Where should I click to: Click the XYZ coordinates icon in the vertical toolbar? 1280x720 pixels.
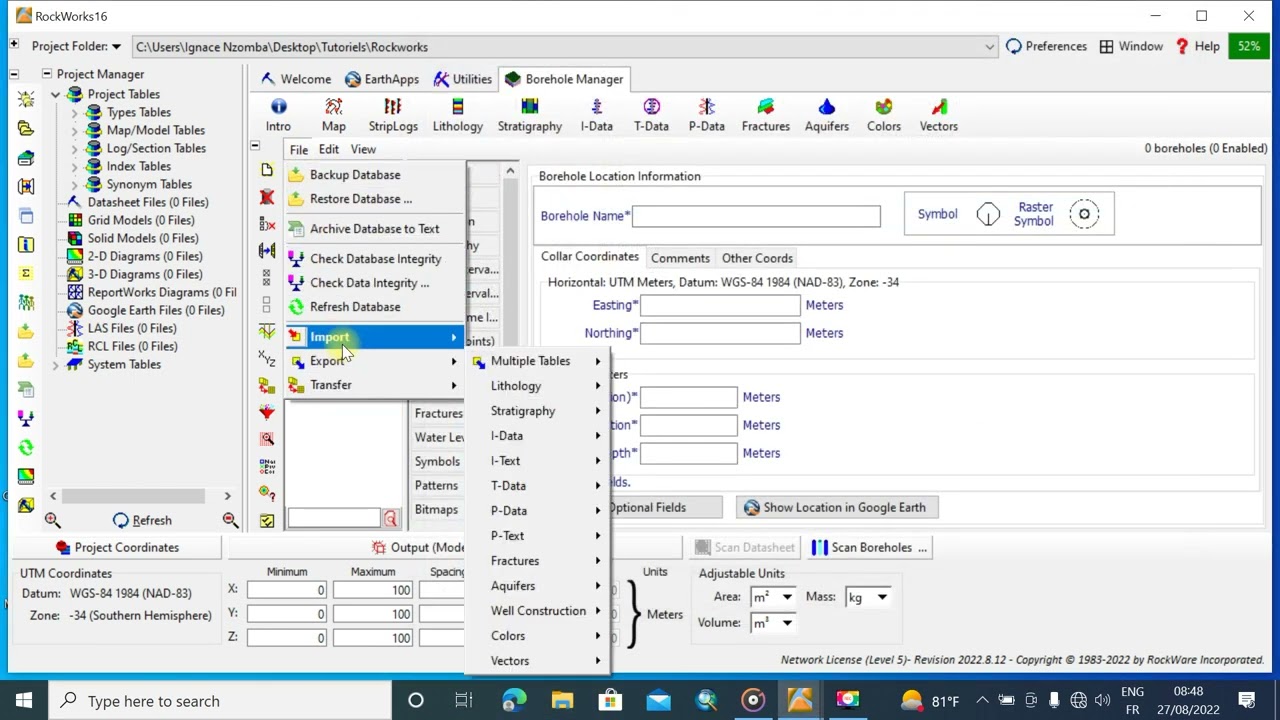click(267, 358)
